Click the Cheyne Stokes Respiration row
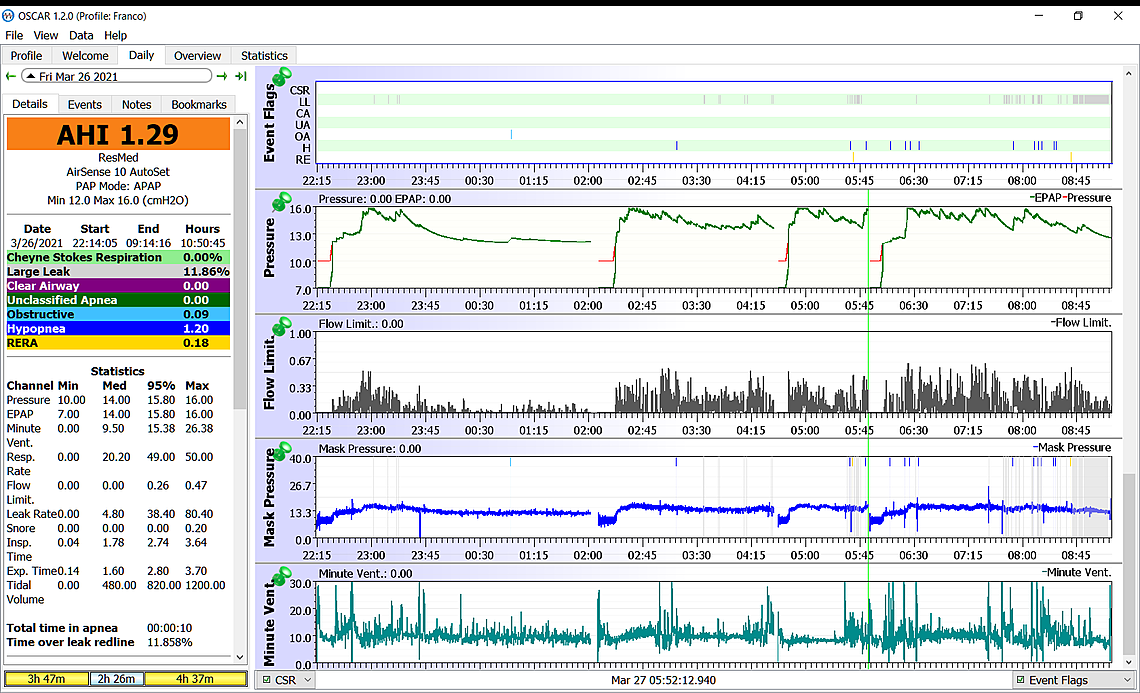The image size is (1140, 693). [x=118, y=257]
